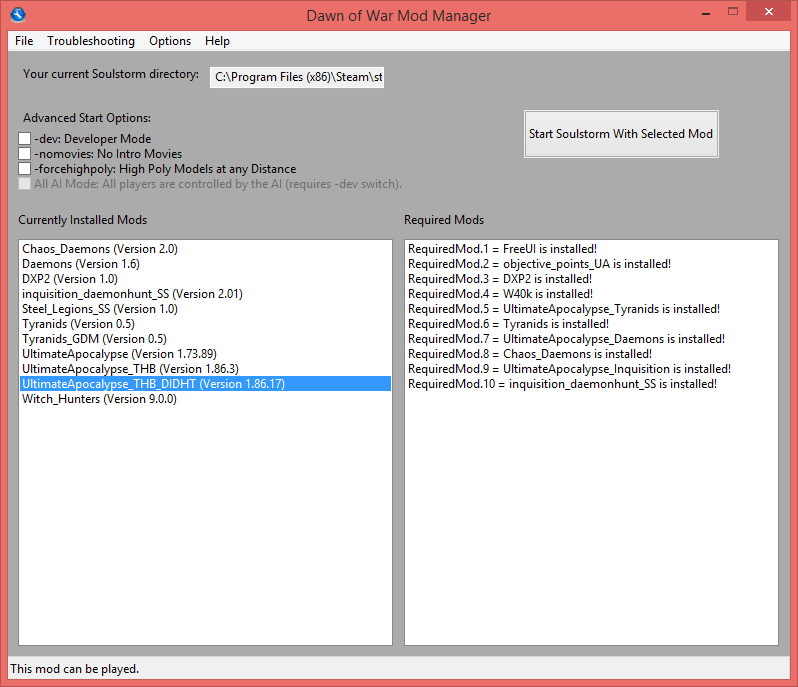Image resolution: width=798 pixels, height=687 pixels.
Task: Close the Mod Manager window
Action: (768, 11)
